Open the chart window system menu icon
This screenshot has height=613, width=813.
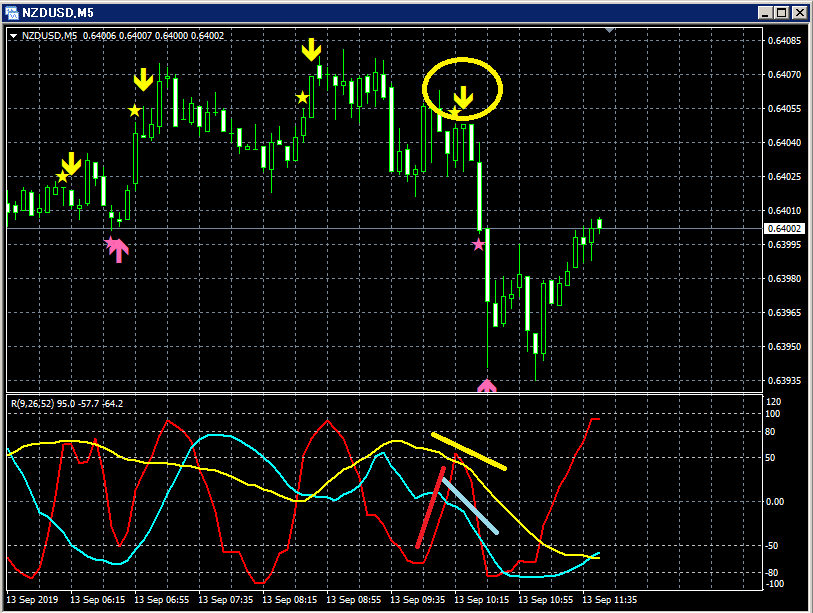[11, 12]
